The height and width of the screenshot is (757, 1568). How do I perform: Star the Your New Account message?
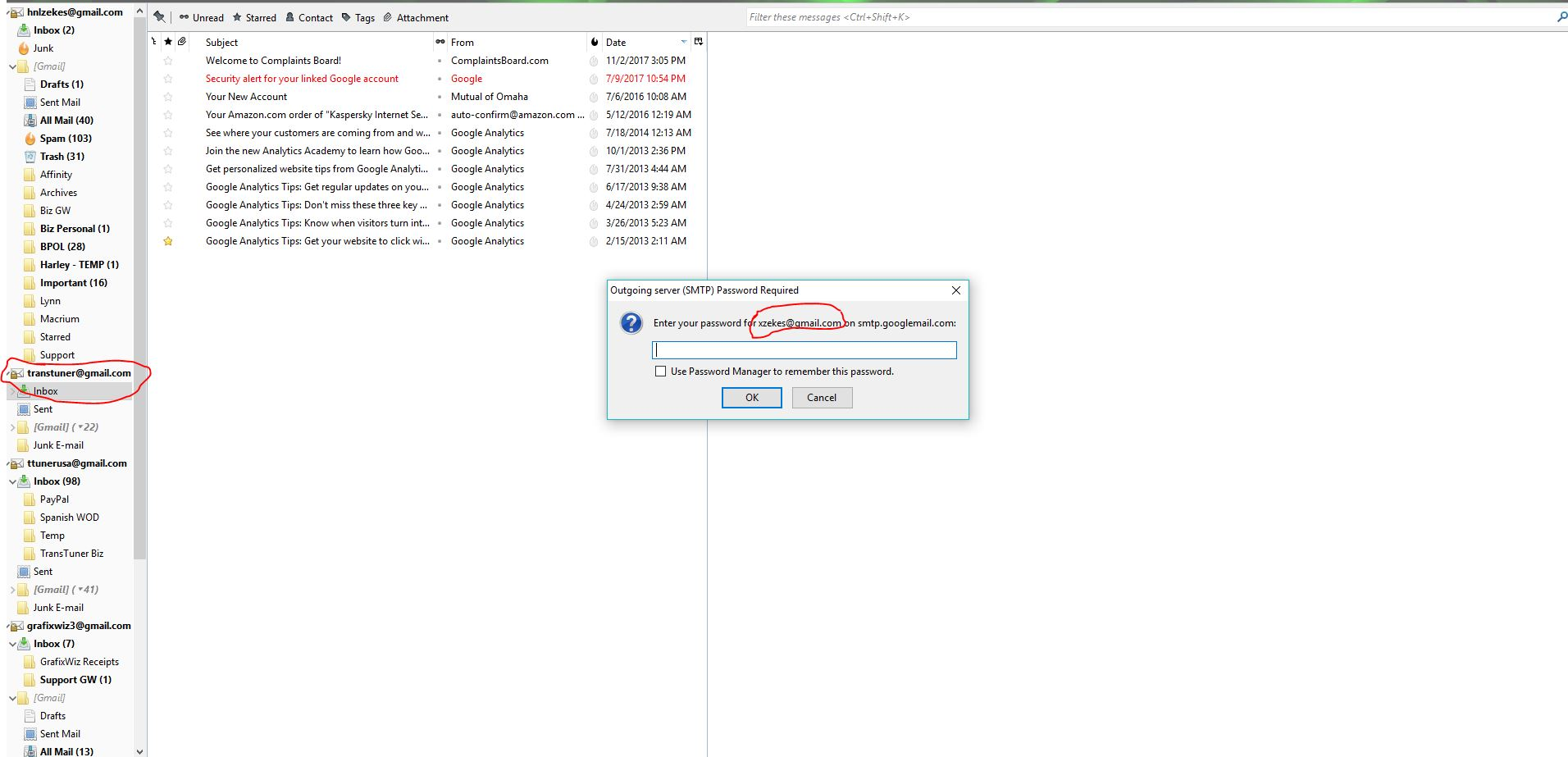coord(168,97)
